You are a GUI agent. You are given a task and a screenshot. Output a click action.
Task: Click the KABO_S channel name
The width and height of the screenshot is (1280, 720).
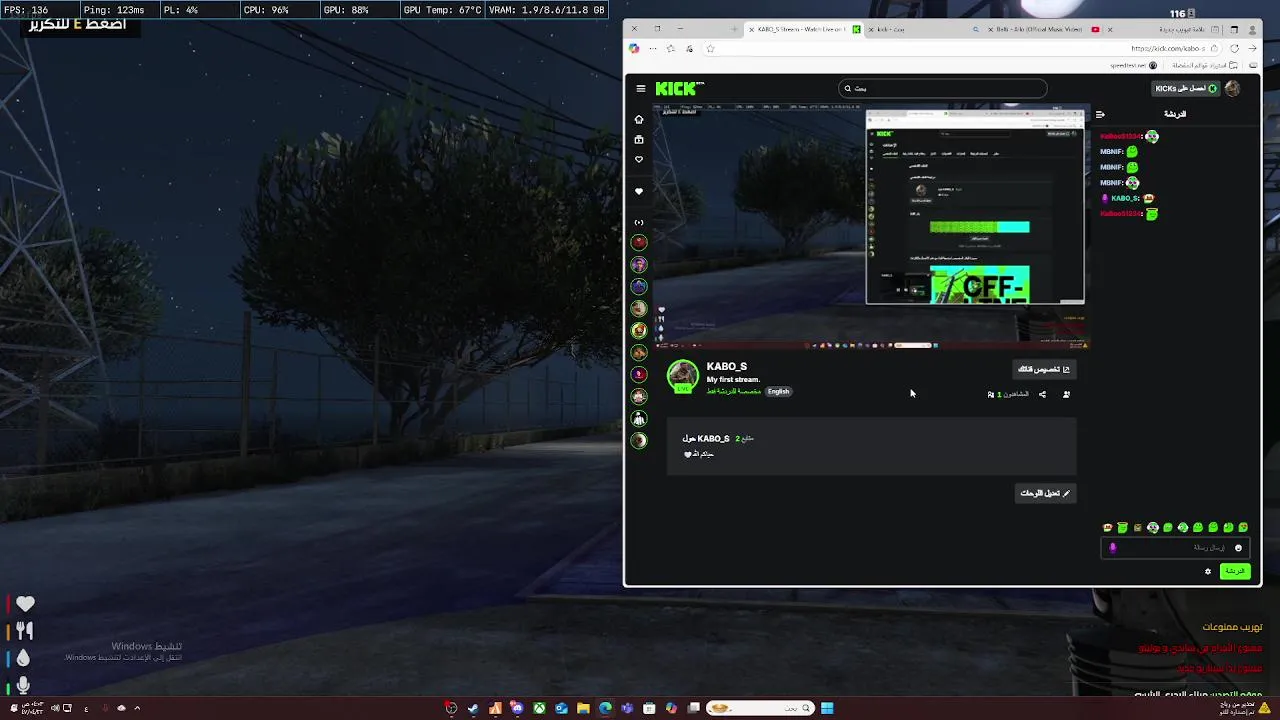[x=727, y=367]
